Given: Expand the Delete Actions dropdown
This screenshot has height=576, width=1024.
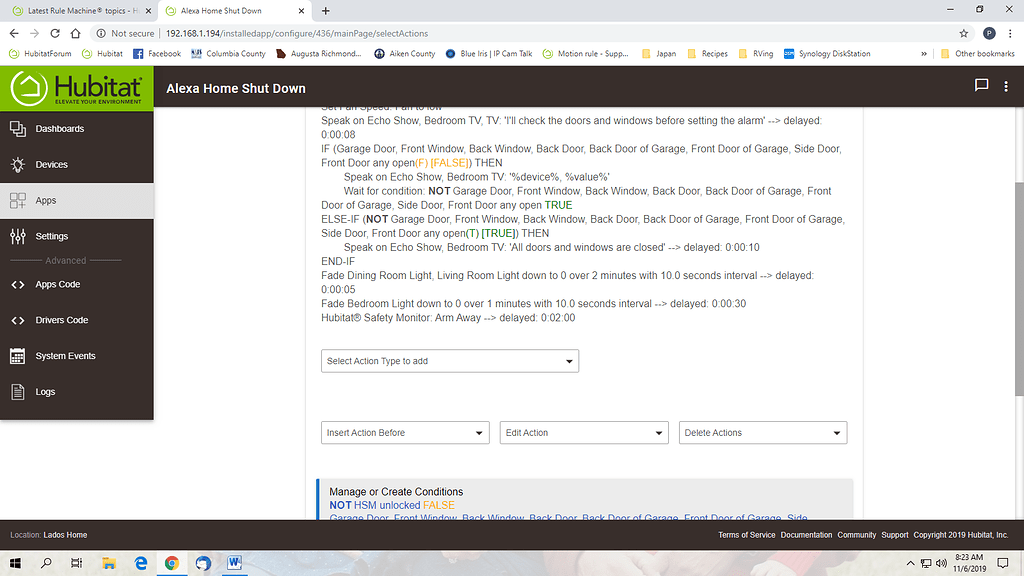Looking at the screenshot, I should coord(763,433).
